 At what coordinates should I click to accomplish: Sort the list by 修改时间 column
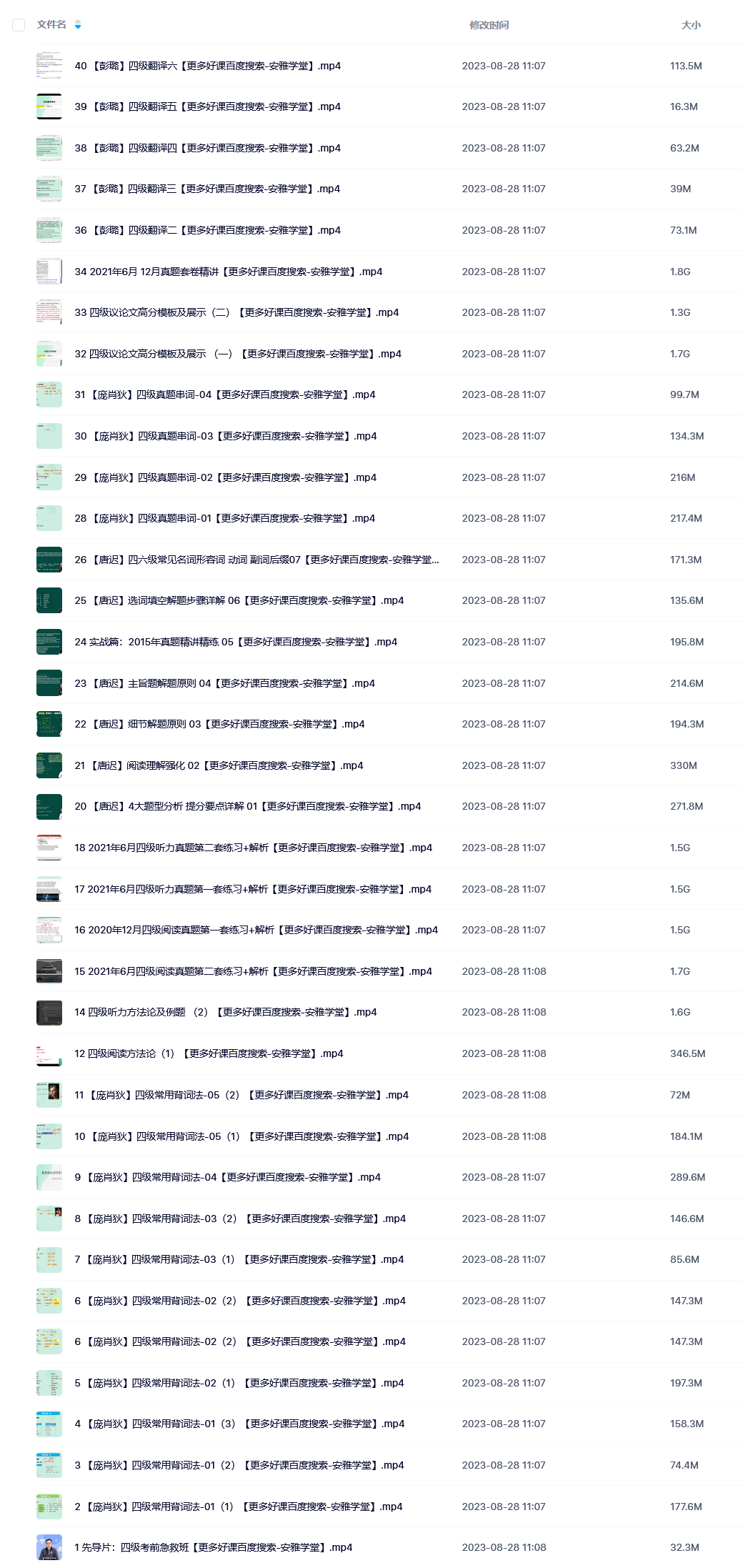489,25
